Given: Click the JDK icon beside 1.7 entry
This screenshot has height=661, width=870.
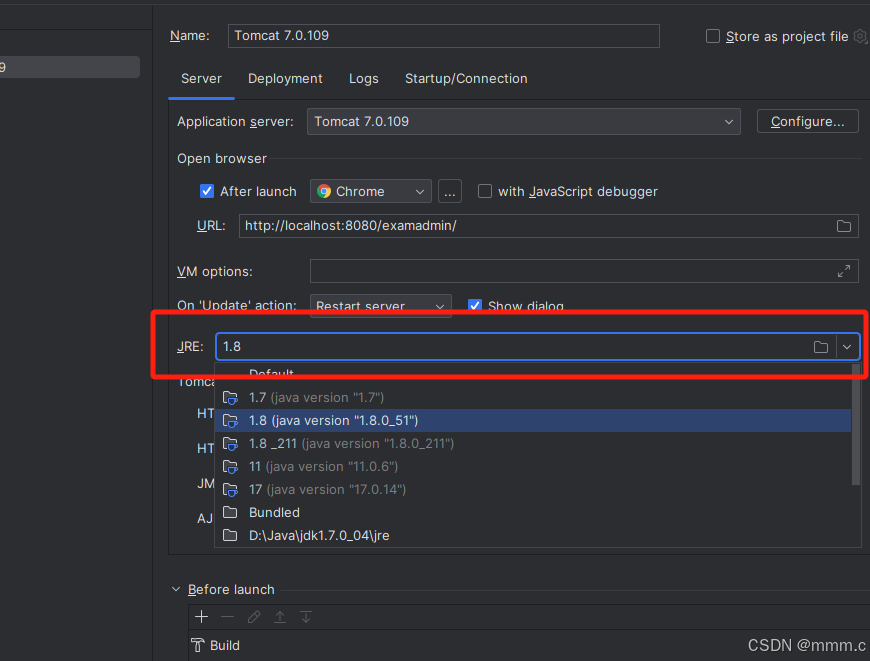Looking at the screenshot, I should tap(230, 397).
